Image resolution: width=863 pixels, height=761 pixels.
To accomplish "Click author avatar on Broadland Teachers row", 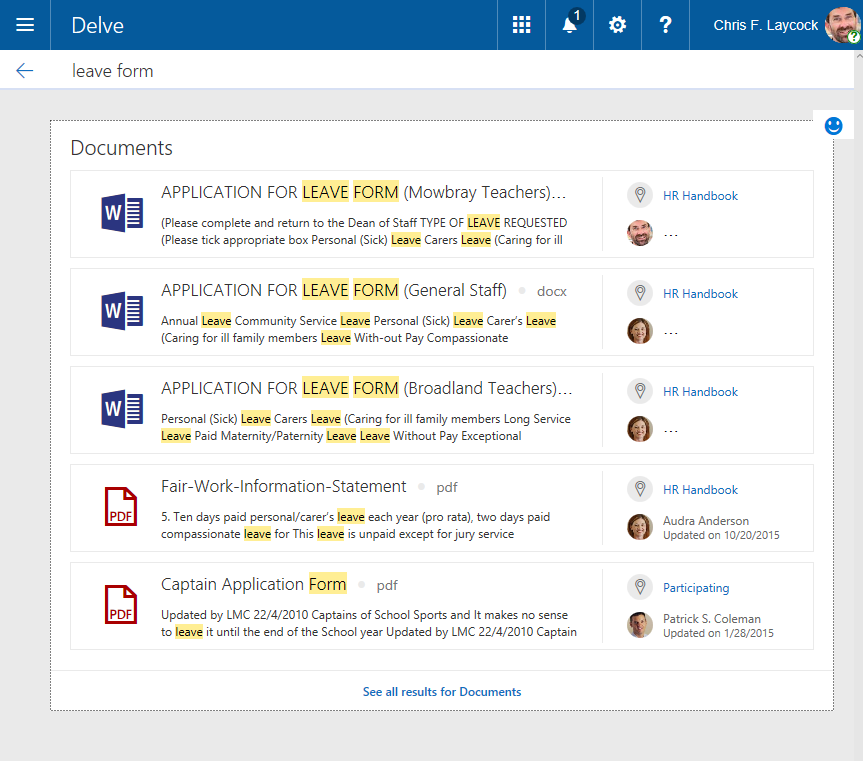I will click(640, 429).
